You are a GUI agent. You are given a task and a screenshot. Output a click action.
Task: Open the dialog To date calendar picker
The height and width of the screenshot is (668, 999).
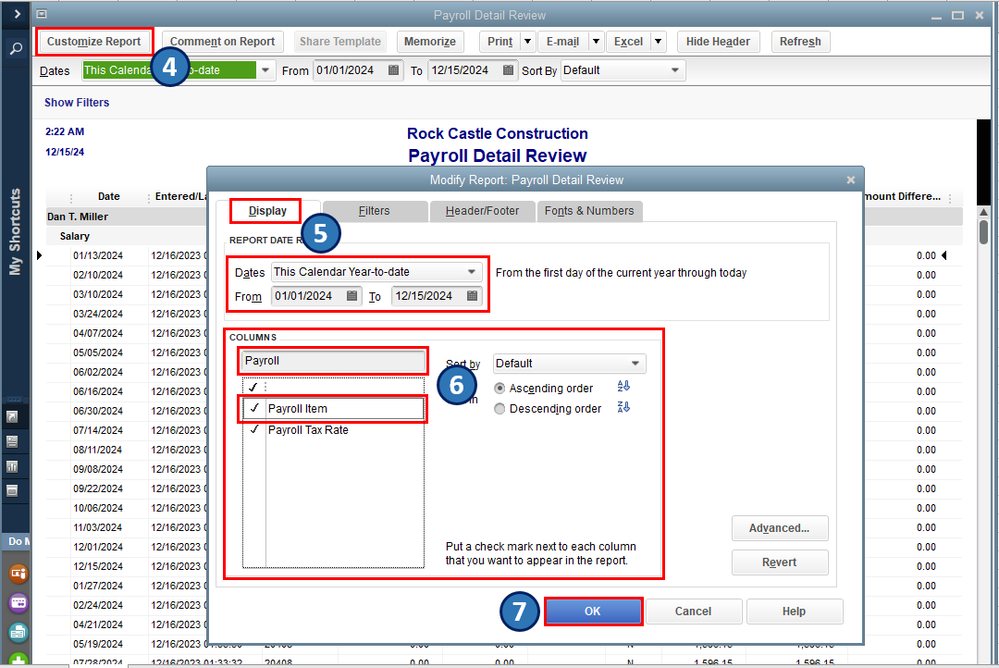click(x=472, y=296)
